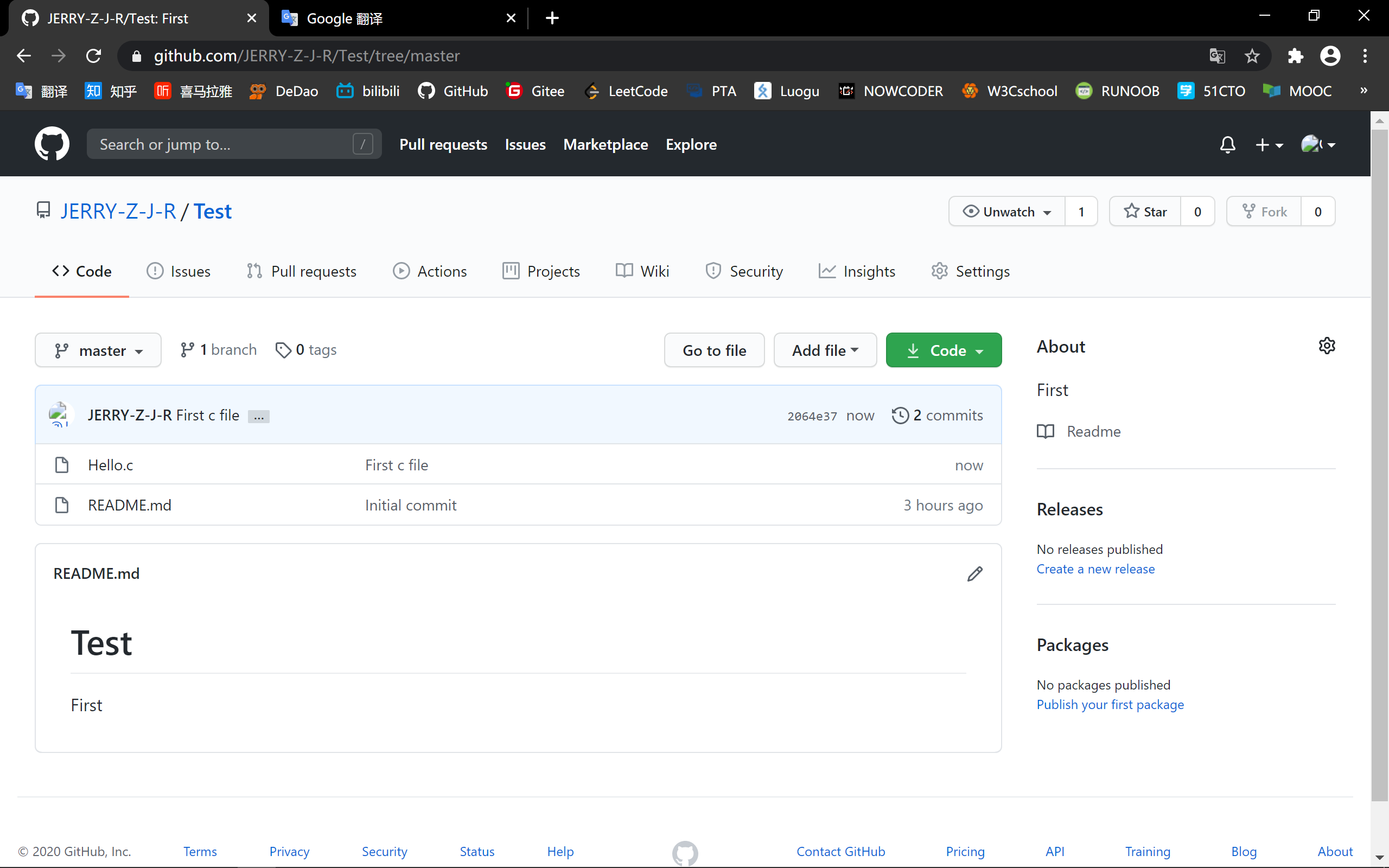Click the GitHub octocat logo in header

(52, 144)
